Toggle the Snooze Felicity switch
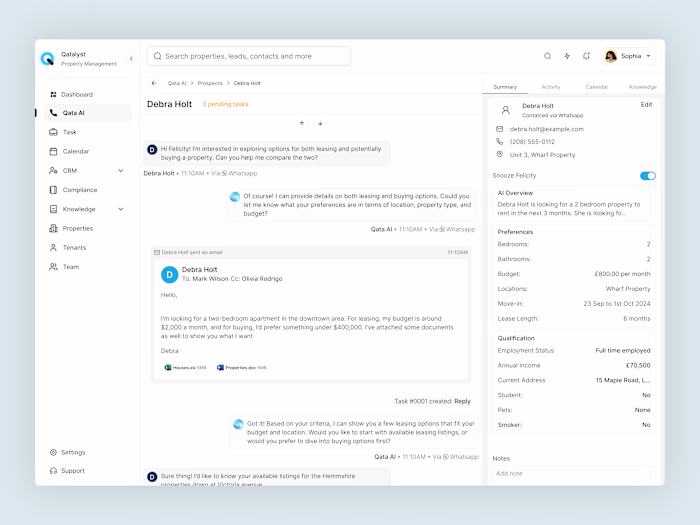700x525 pixels. coord(647,176)
